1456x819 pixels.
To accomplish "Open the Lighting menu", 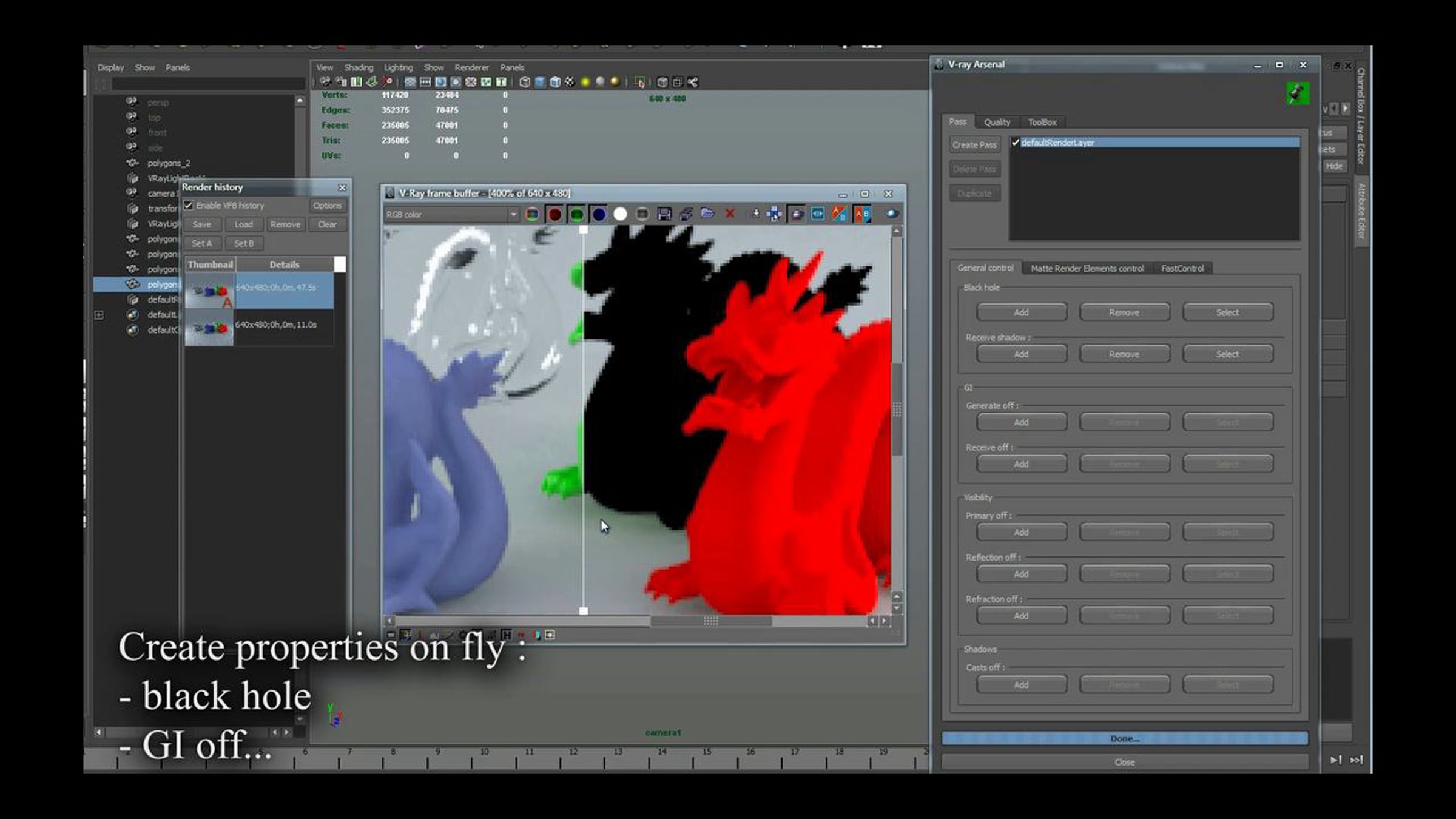I will [398, 67].
